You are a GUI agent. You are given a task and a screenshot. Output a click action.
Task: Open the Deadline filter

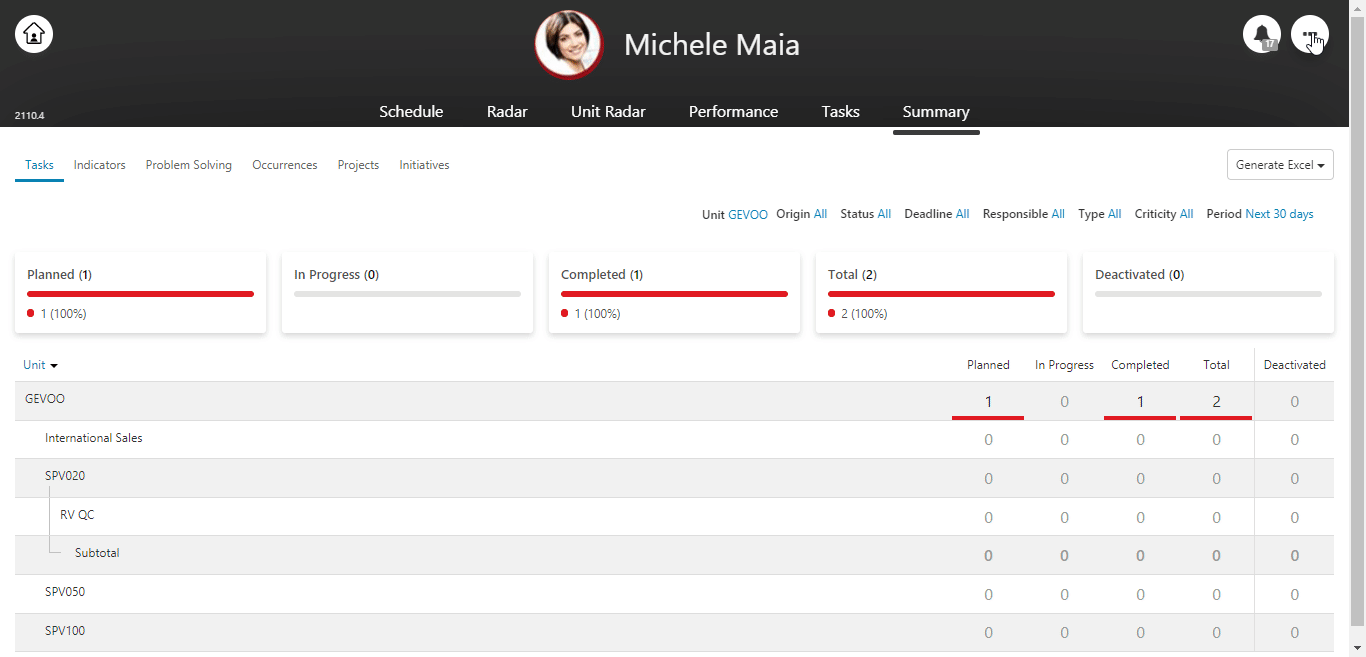click(962, 214)
